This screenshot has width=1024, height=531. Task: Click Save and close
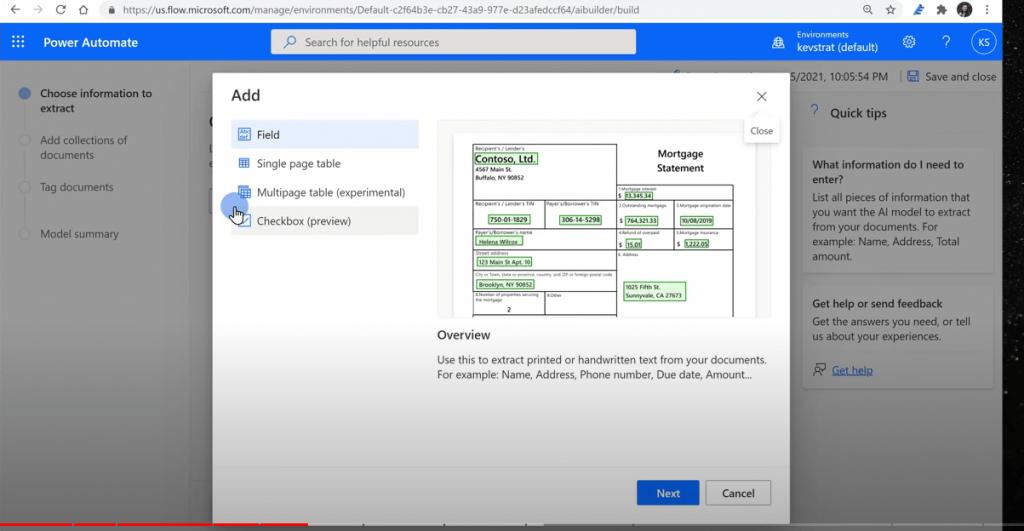coord(952,76)
